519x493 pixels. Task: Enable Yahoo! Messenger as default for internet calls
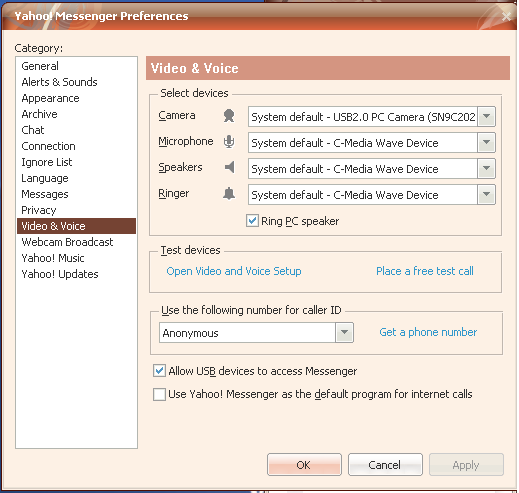159,394
